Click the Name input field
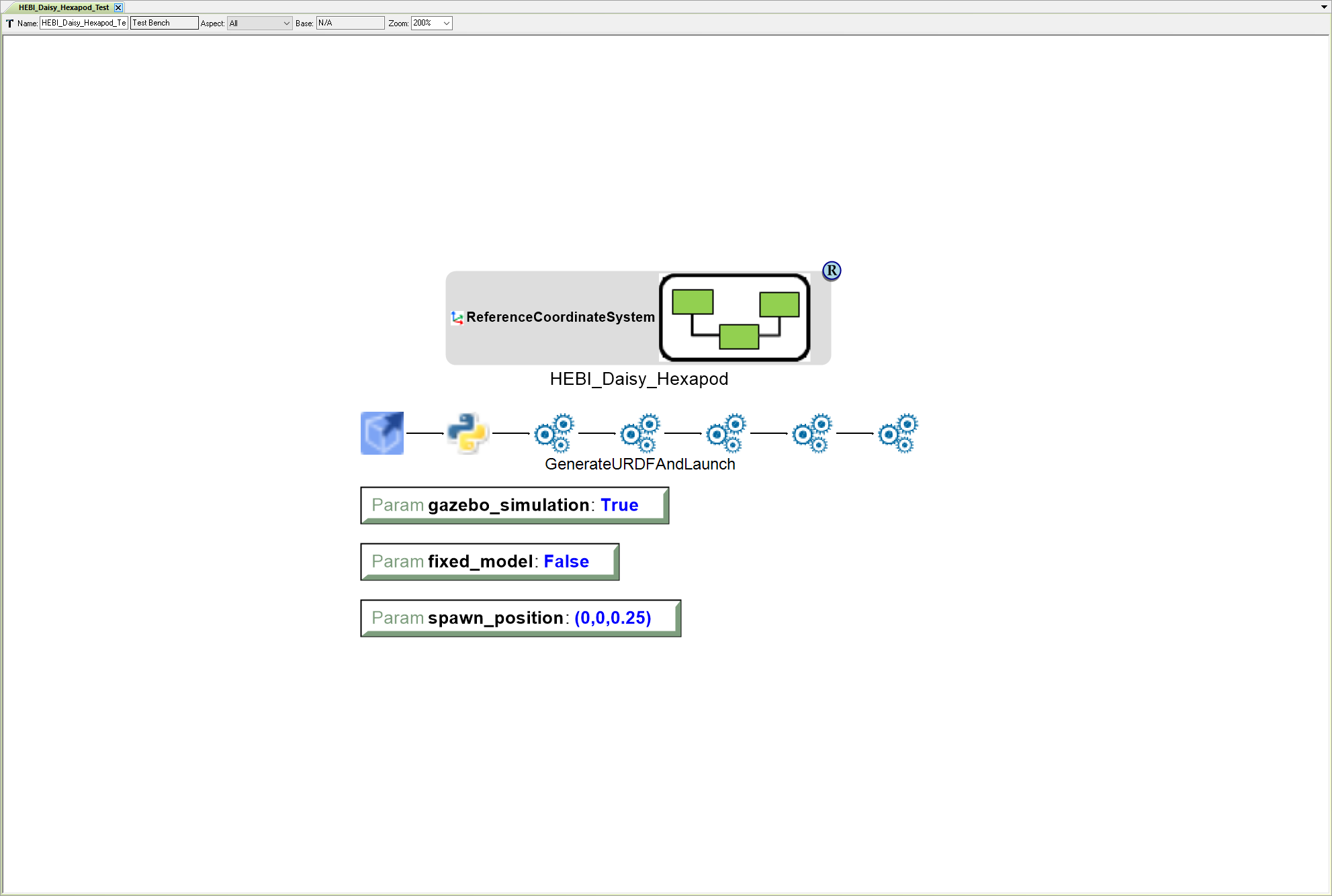Viewport: 1332px width, 896px height. point(83,22)
